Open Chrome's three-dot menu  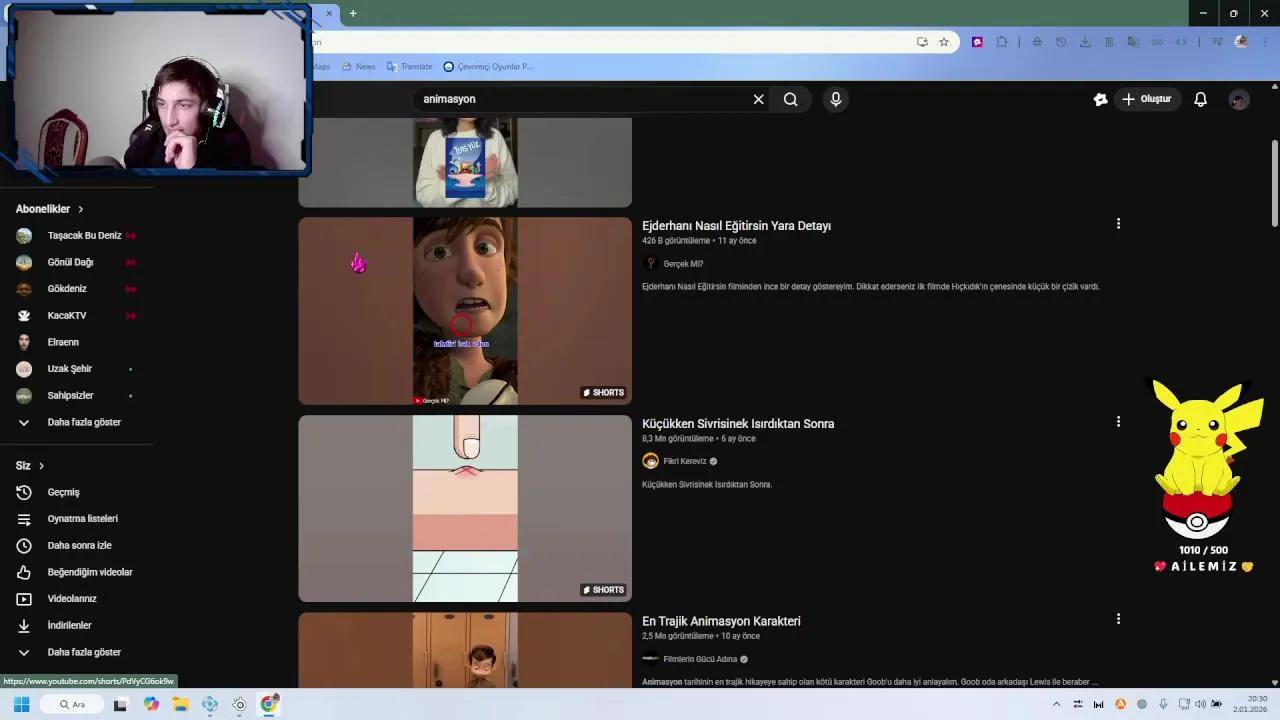tap(1266, 42)
